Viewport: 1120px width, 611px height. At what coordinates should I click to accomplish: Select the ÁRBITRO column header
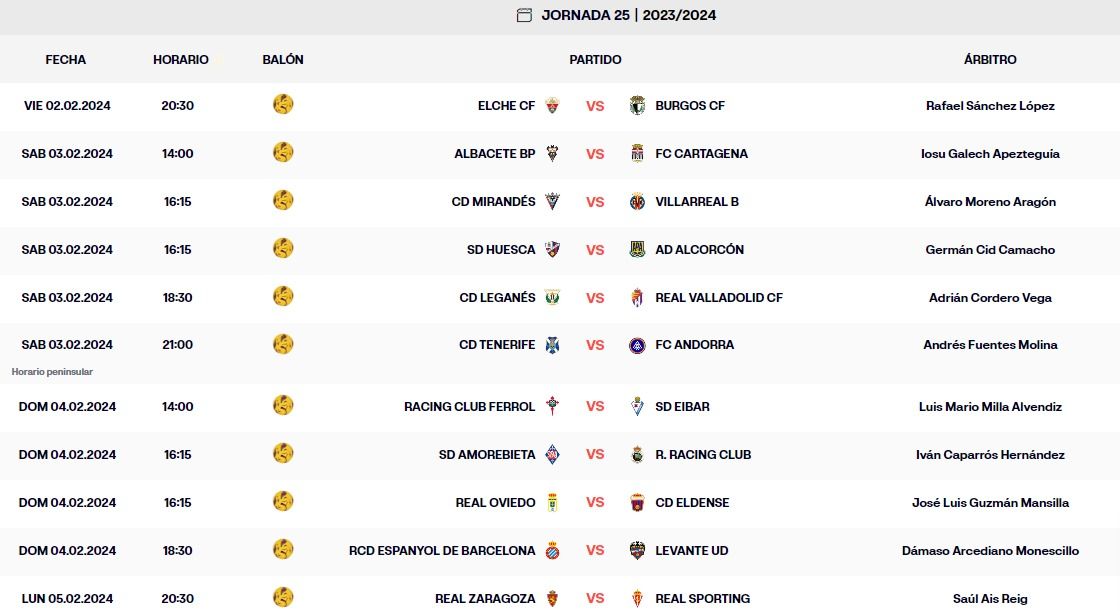[x=990, y=60]
